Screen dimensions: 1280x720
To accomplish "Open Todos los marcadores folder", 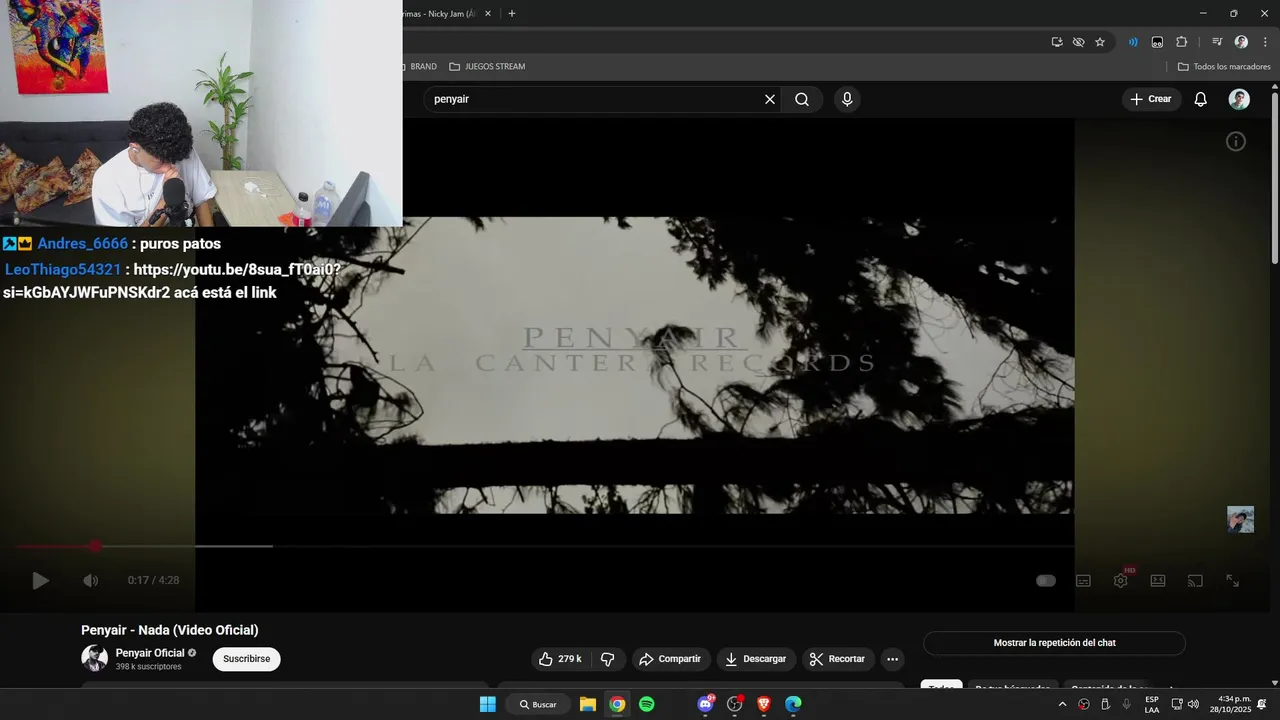I will [1224, 66].
